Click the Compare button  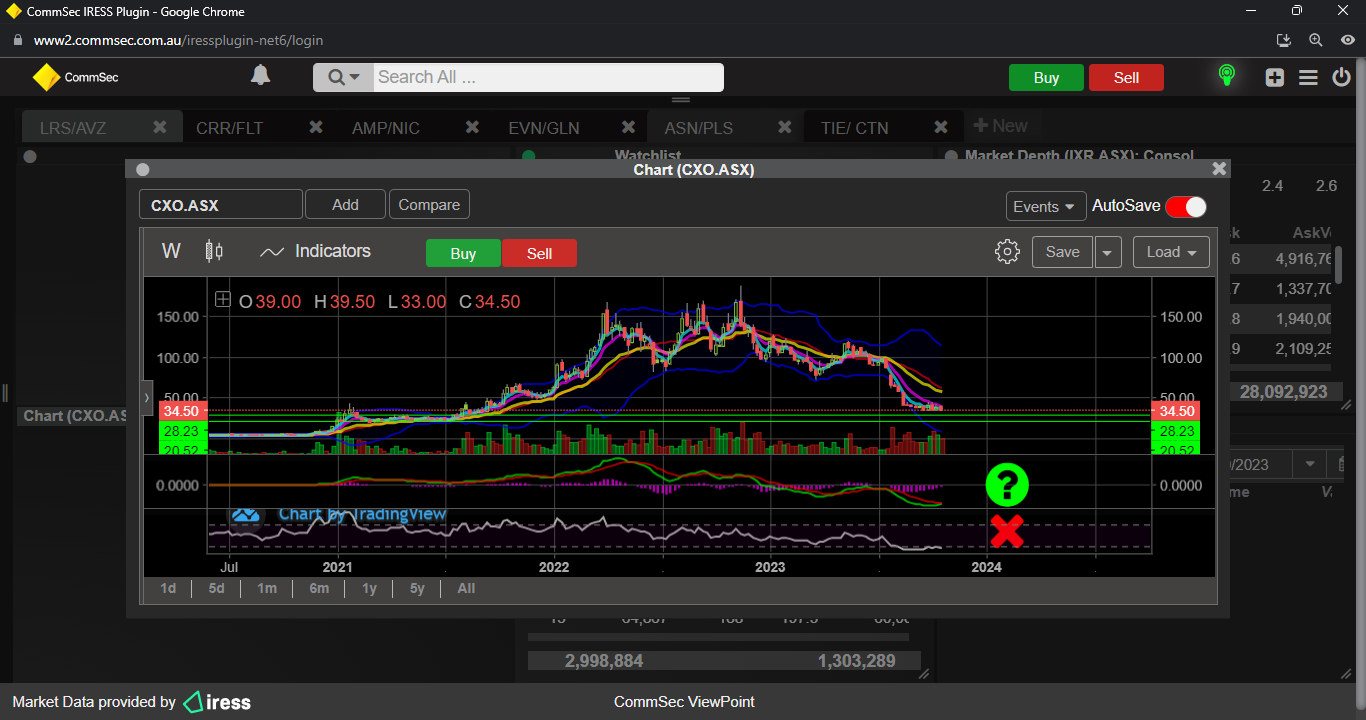[429, 205]
